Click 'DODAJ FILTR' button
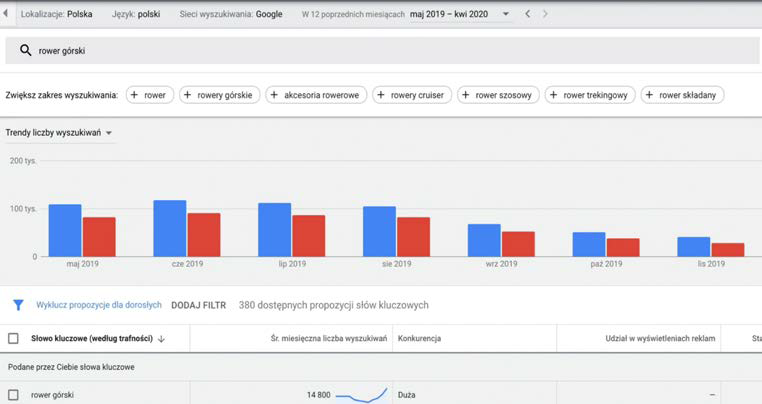Screen dimensions: 762x404 coord(200,305)
